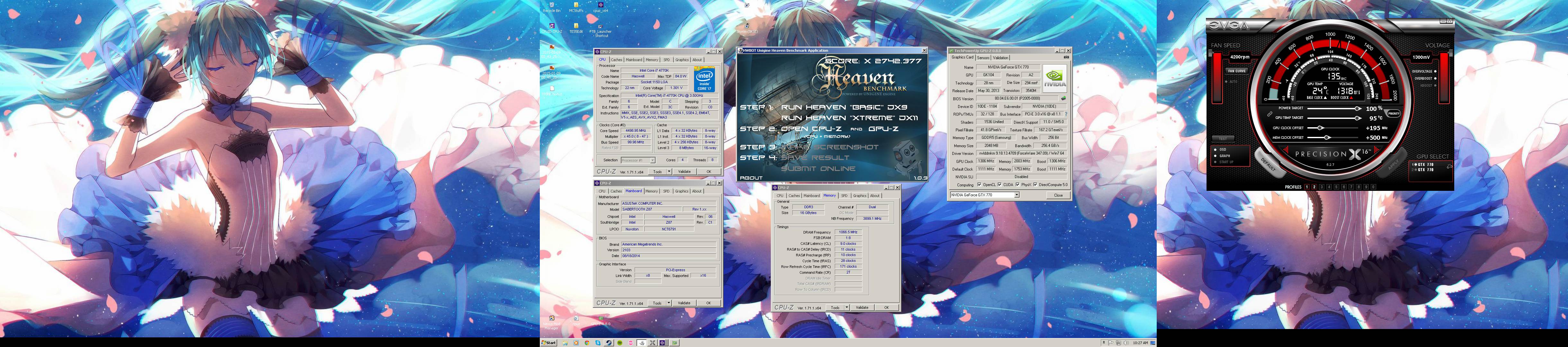1568x347 pixels.
Task: Open the Tools dropdown arrow in CPU-Z Memory window
Action: coord(847,307)
